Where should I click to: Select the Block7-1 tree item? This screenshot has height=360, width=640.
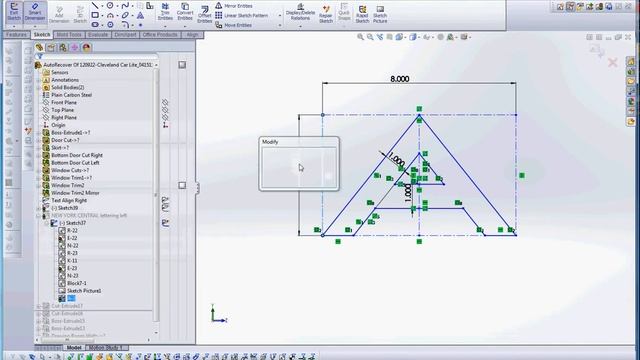click(x=77, y=283)
